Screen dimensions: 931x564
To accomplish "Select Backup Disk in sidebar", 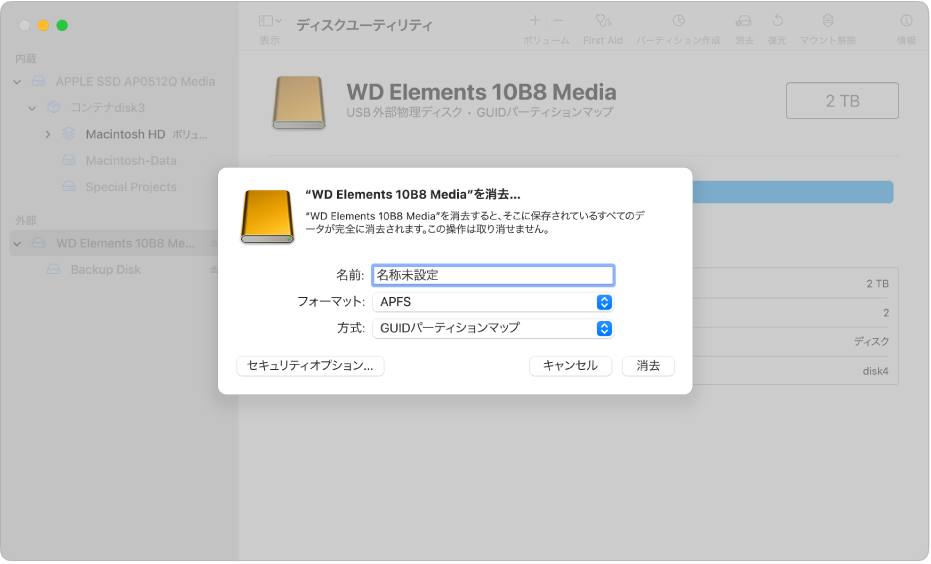I will coord(106,270).
